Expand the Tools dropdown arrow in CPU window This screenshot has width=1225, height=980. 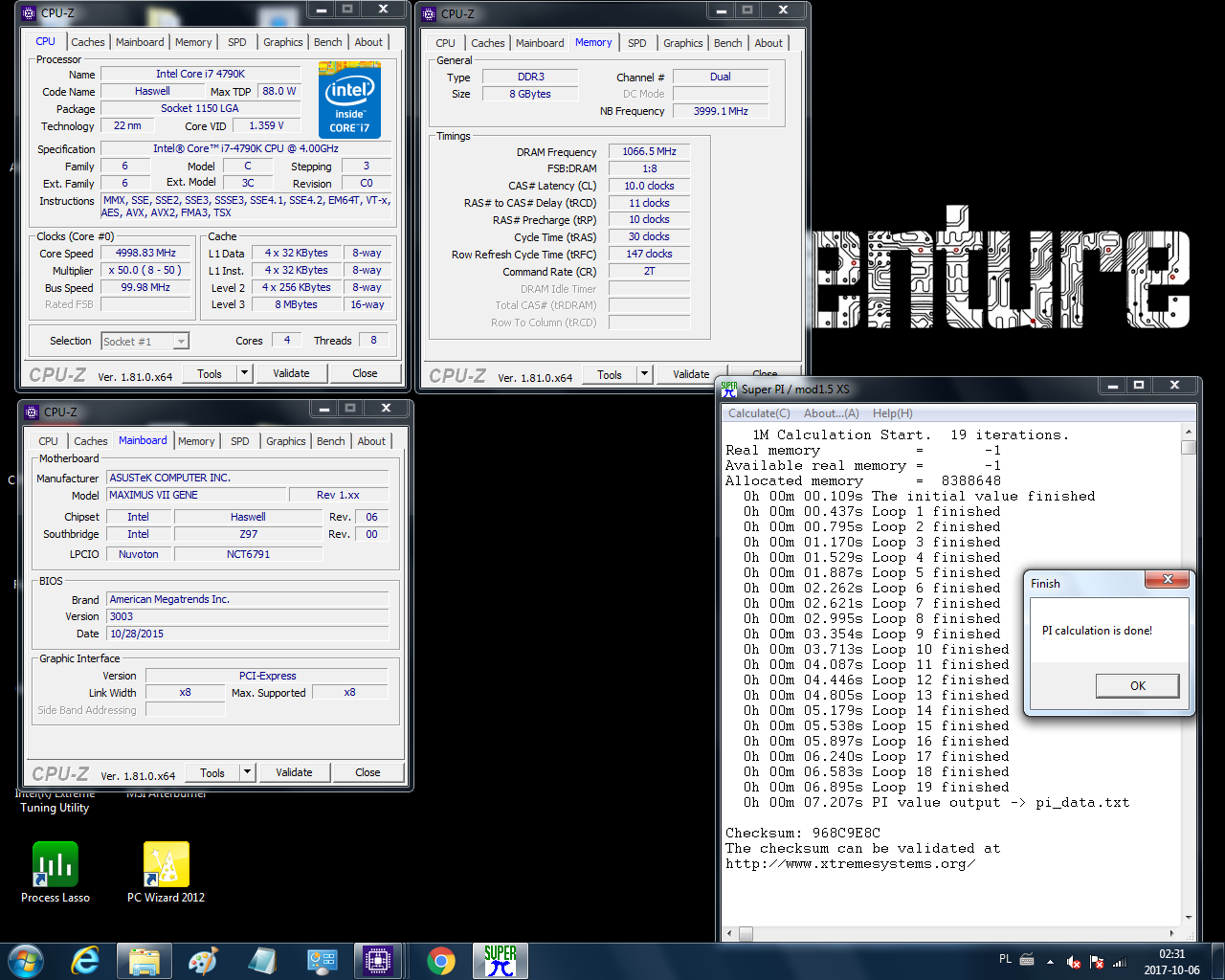coord(245,373)
